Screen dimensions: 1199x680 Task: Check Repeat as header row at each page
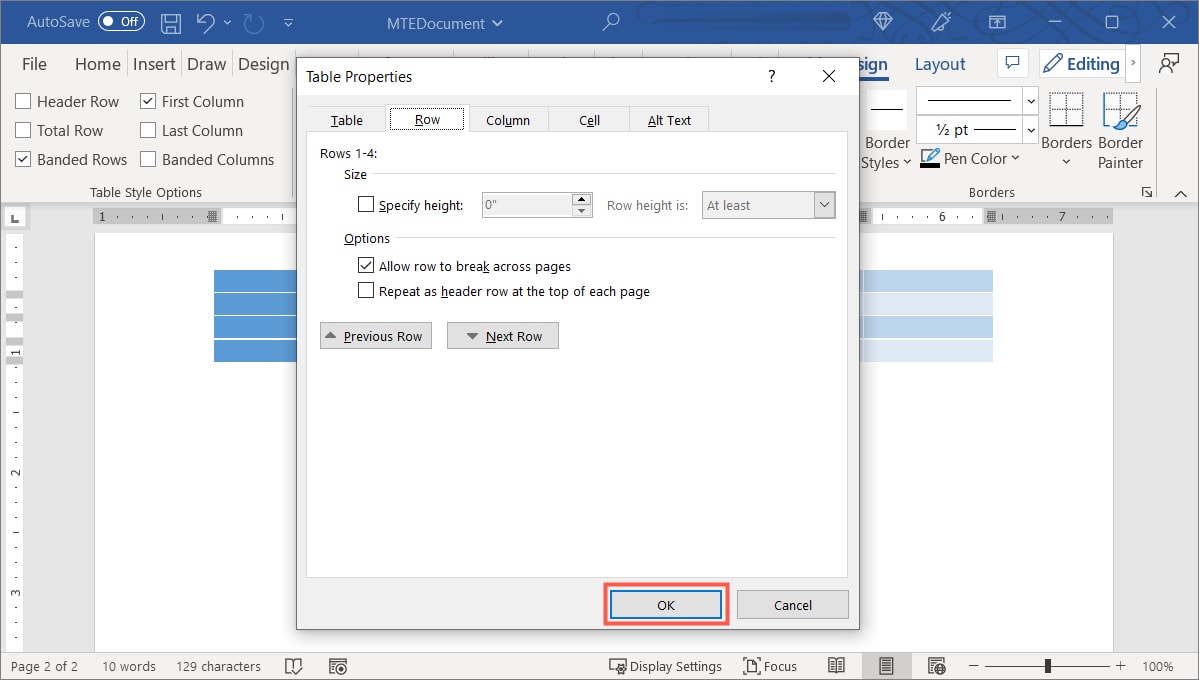click(x=366, y=290)
